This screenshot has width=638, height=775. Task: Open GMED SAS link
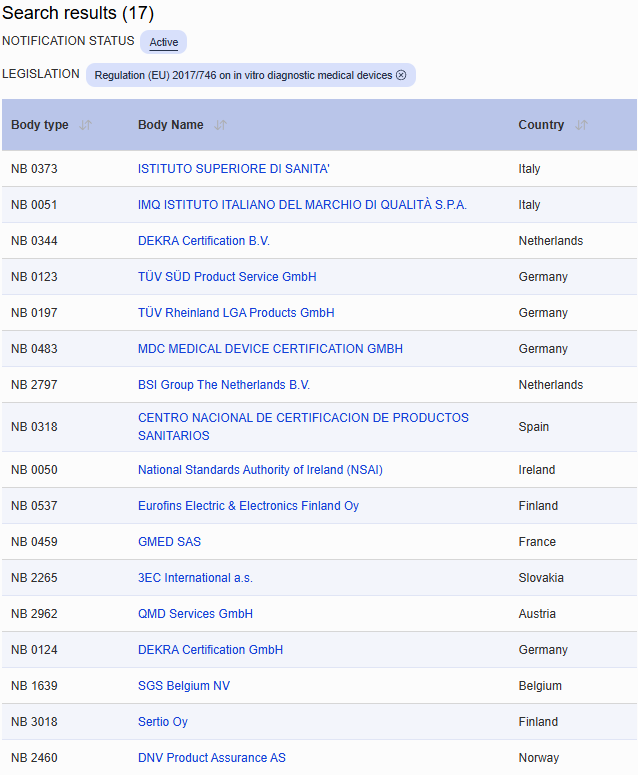170,542
